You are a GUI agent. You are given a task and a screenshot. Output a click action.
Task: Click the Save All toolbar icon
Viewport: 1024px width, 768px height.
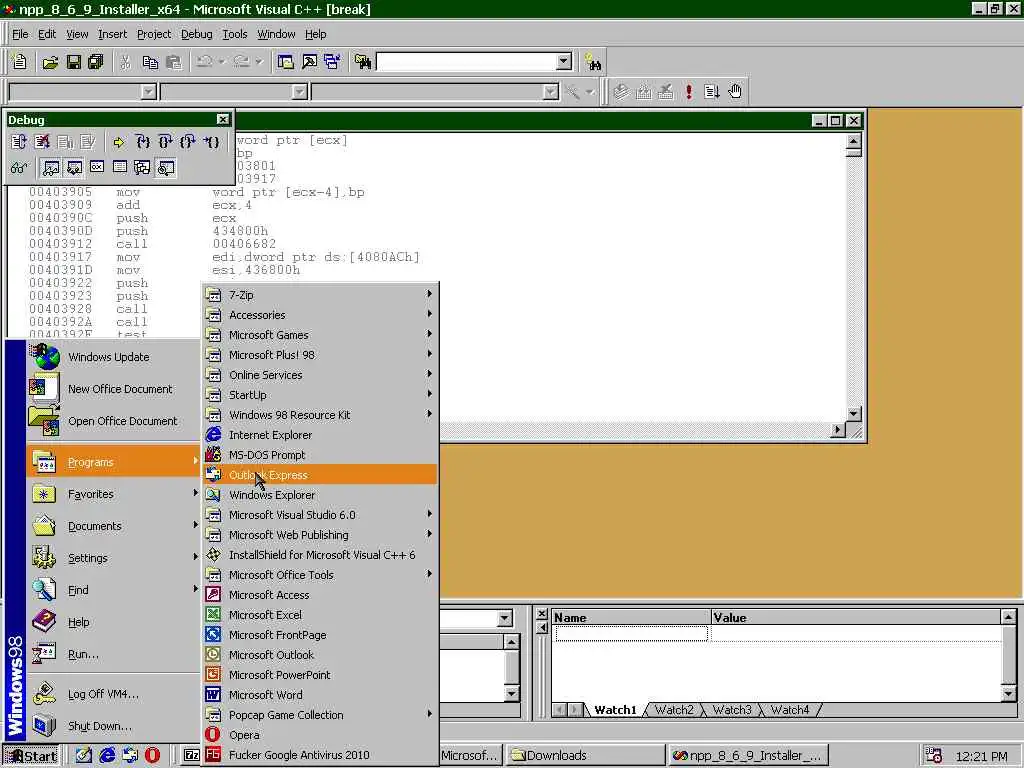pos(96,62)
